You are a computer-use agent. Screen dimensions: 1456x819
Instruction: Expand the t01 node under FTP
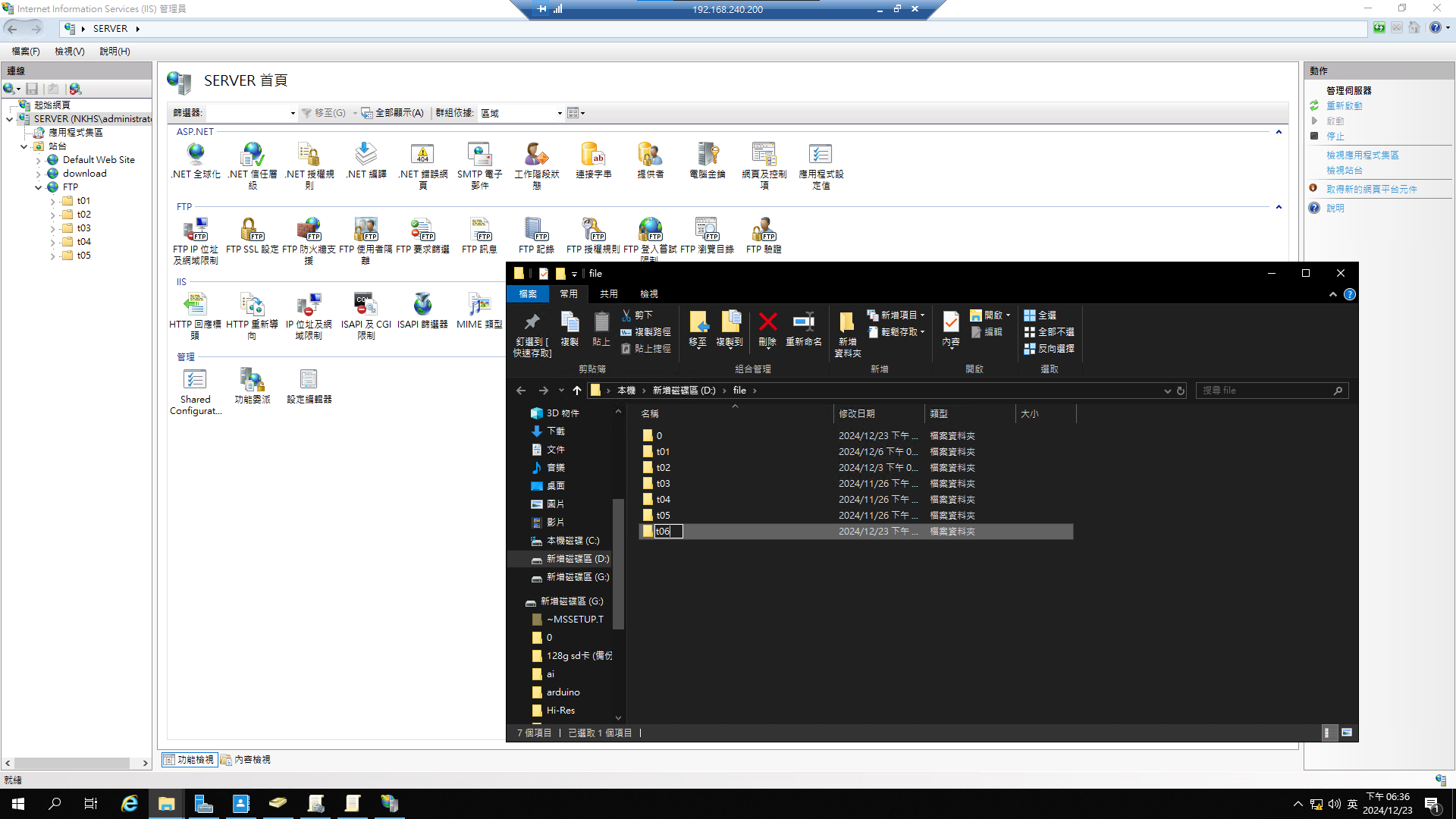pyautogui.click(x=52, y=202)
